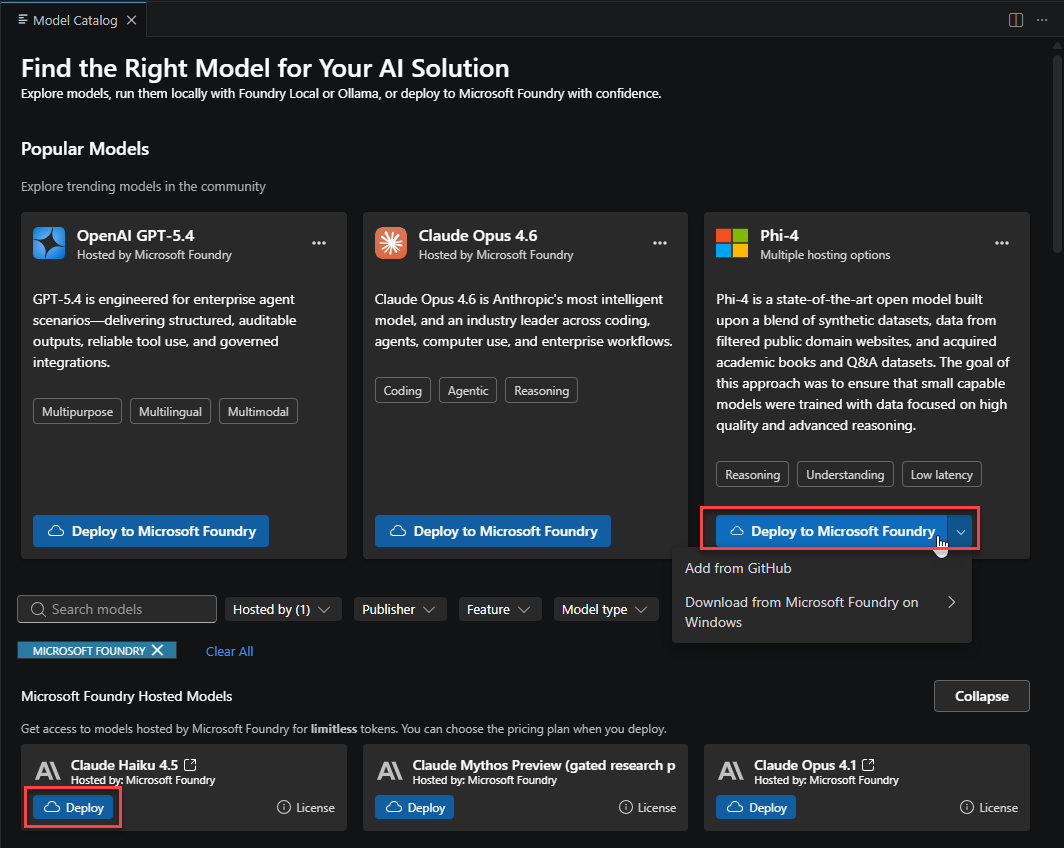Click the Claude Opus 4.6 card title

478,235
